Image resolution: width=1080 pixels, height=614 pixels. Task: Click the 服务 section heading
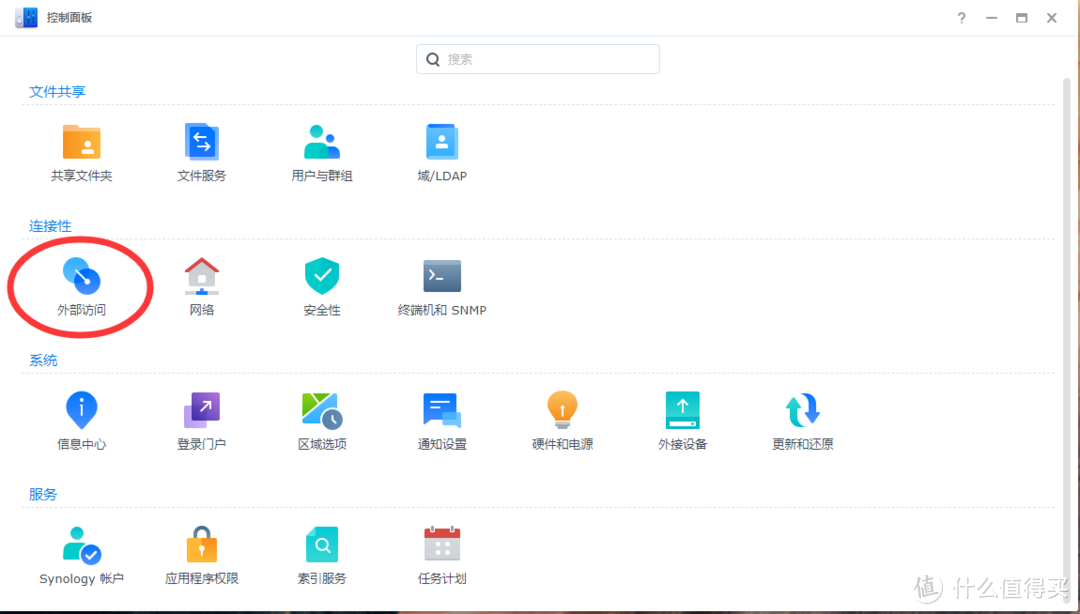(43, 494)
